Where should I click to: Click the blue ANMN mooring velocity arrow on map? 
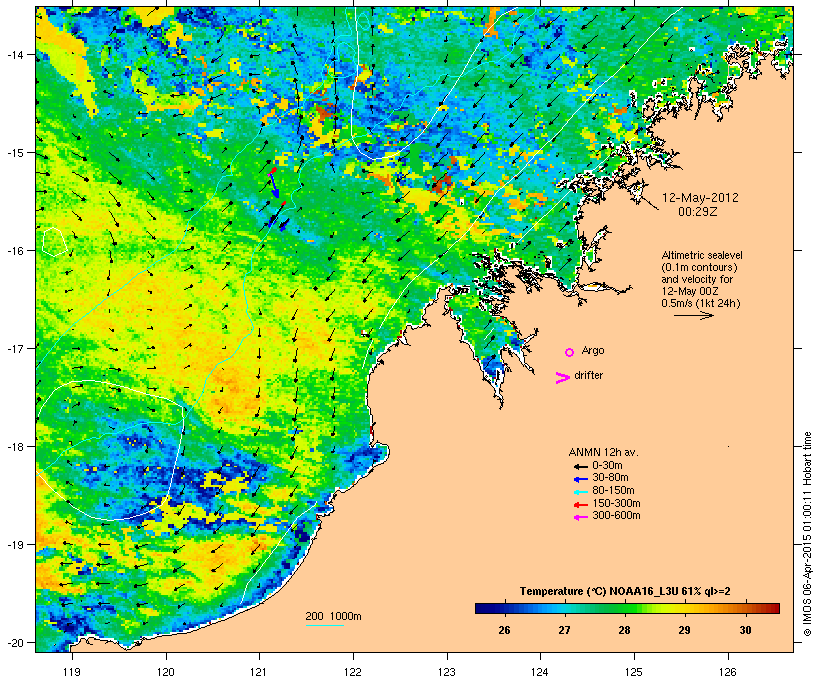click(x=274, y=185)
